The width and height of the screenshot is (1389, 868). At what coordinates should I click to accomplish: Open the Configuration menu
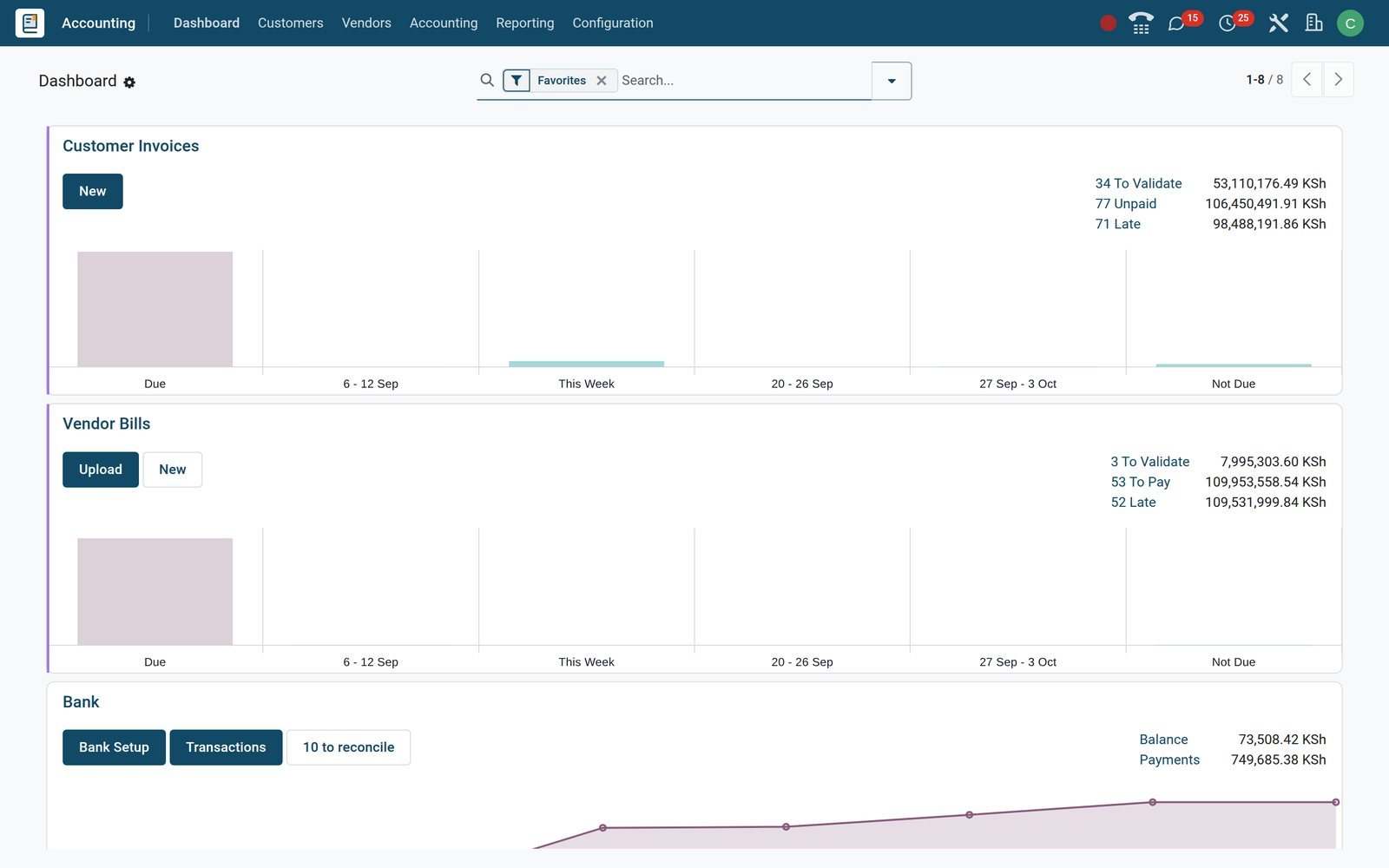(x=613, y=23)
